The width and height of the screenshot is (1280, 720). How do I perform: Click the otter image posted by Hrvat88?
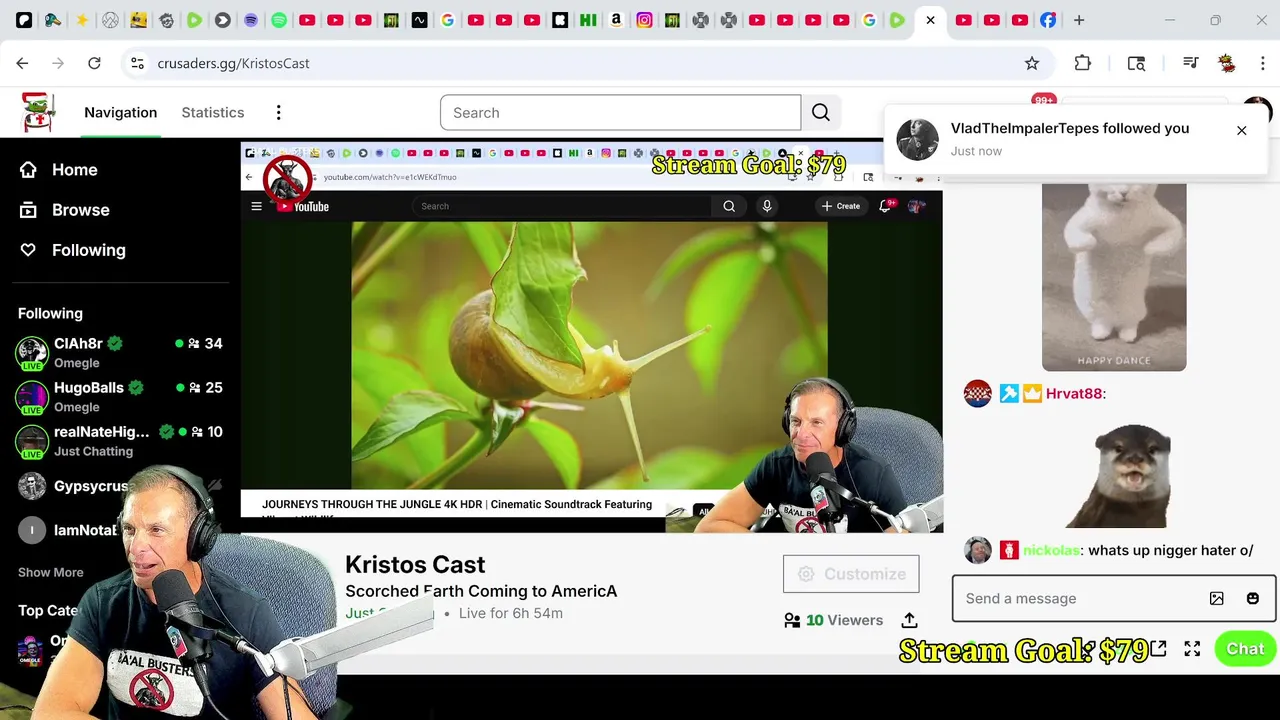point(1118,474)
